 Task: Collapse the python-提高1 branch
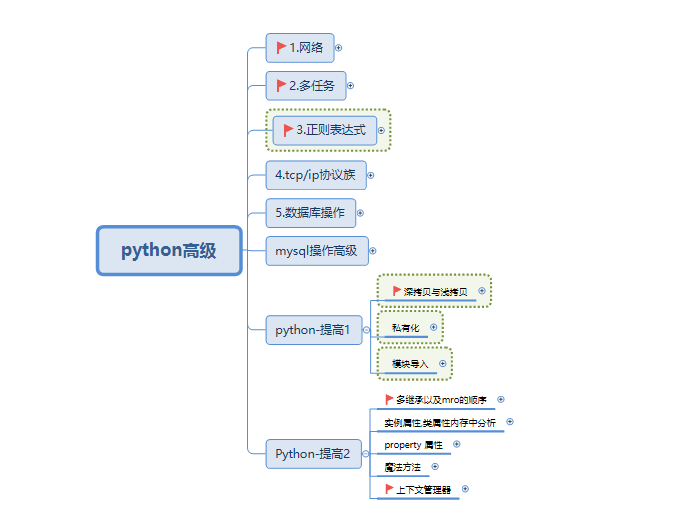(x=366, y=330)
